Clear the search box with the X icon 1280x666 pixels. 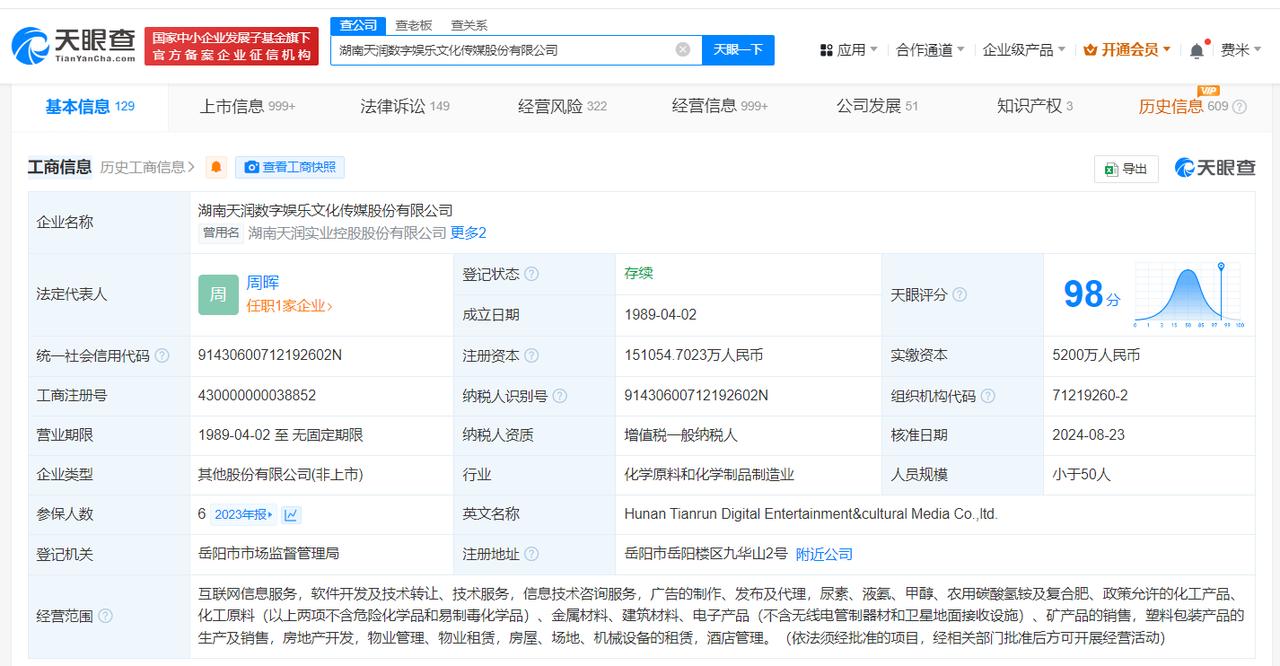pyautogui.click(x=683, y=49)
